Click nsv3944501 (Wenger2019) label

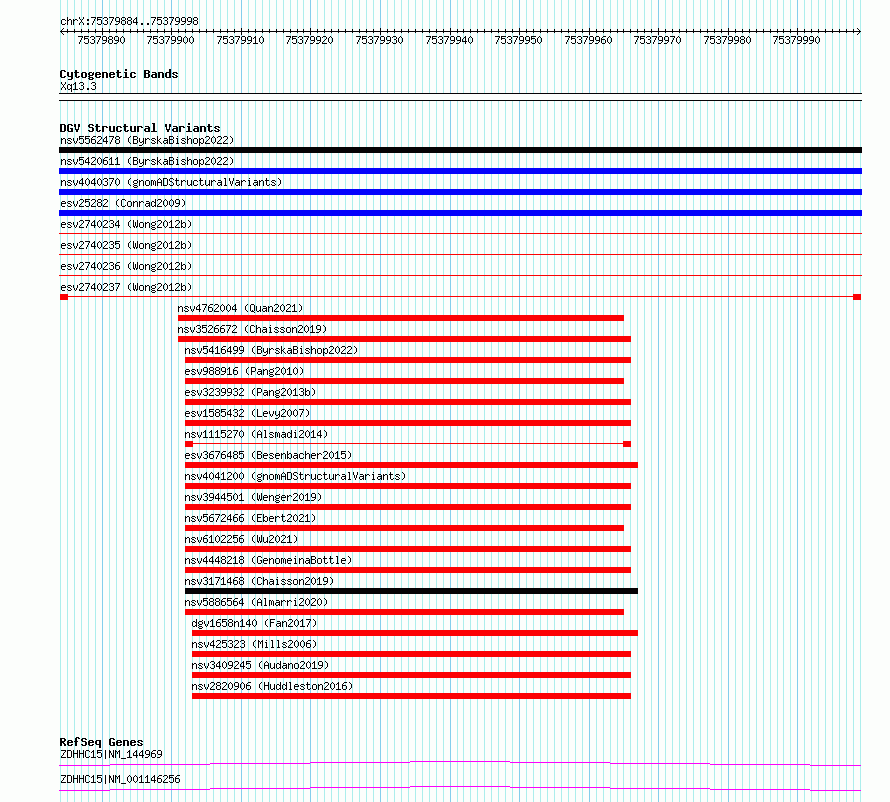253,497
